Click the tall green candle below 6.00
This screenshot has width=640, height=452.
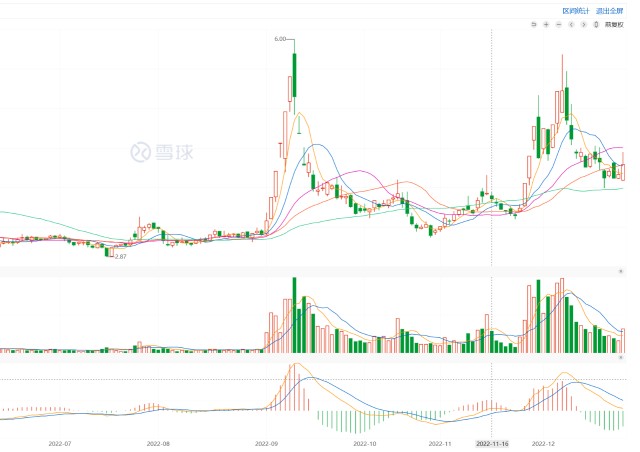294,75
